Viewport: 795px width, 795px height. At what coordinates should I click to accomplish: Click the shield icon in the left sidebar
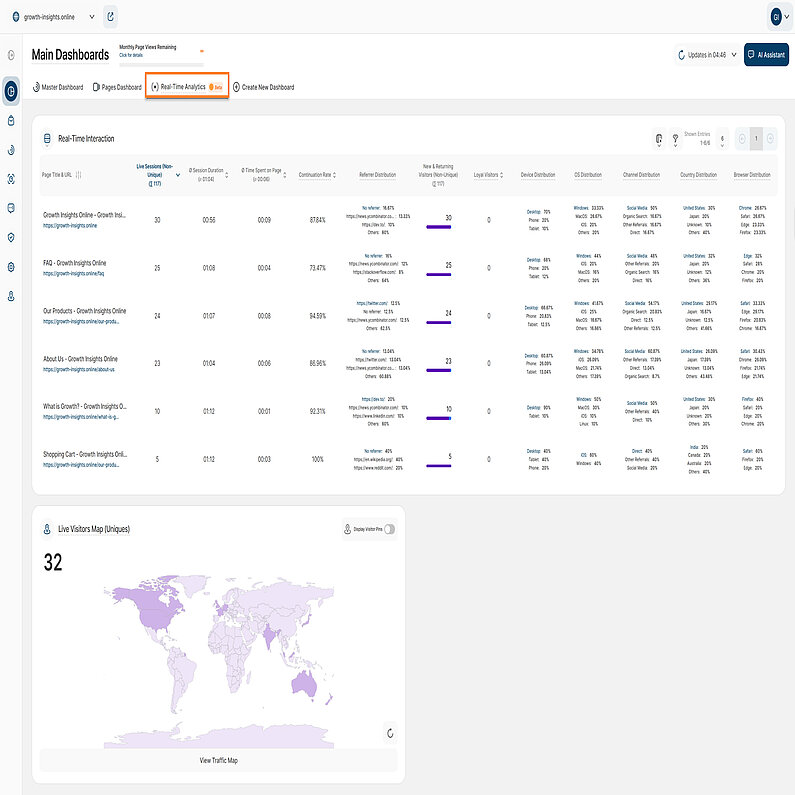click(11, 238)
